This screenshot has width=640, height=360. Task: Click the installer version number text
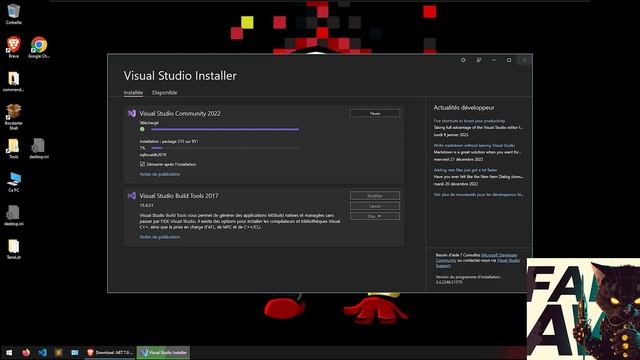coord(449,282)
